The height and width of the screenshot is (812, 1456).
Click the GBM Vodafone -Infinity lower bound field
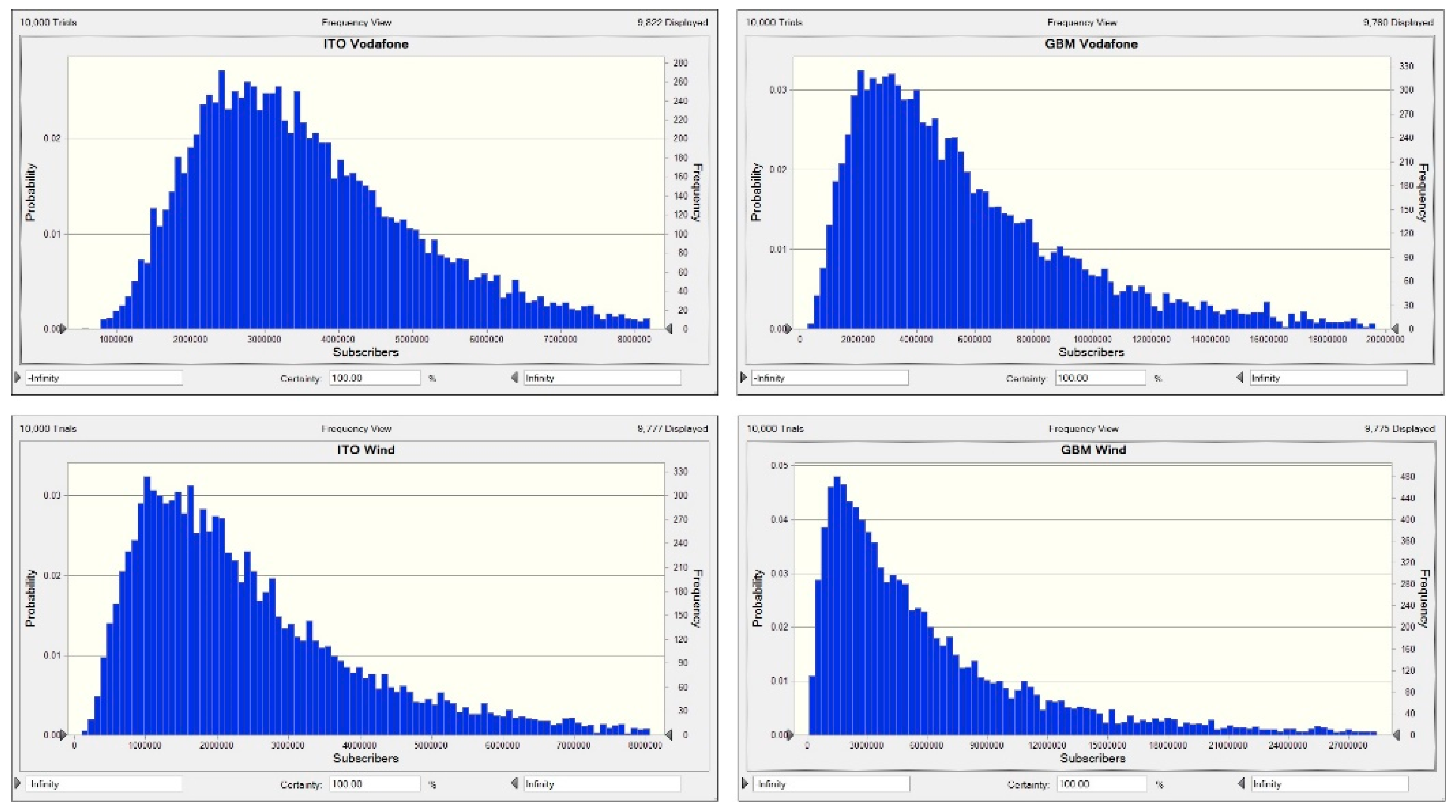click(x=830, y=378)
